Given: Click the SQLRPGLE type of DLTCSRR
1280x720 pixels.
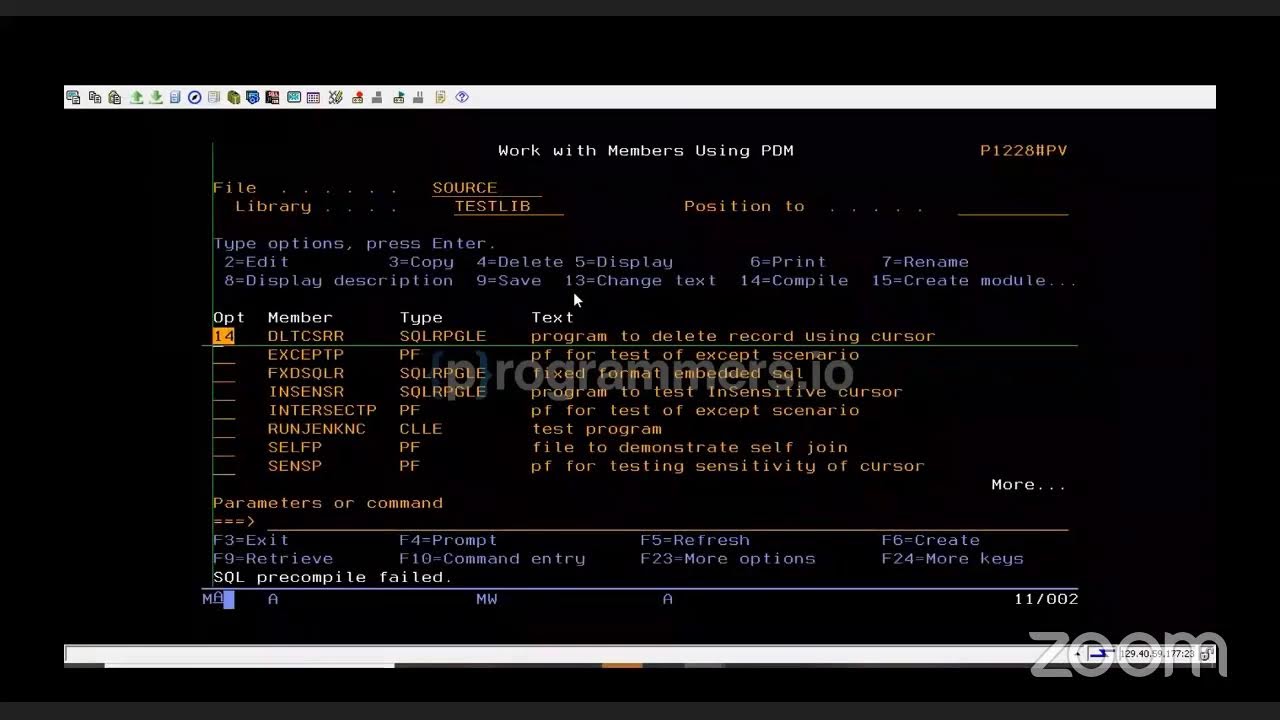Looking at the screenshot, I should [442, 336].
